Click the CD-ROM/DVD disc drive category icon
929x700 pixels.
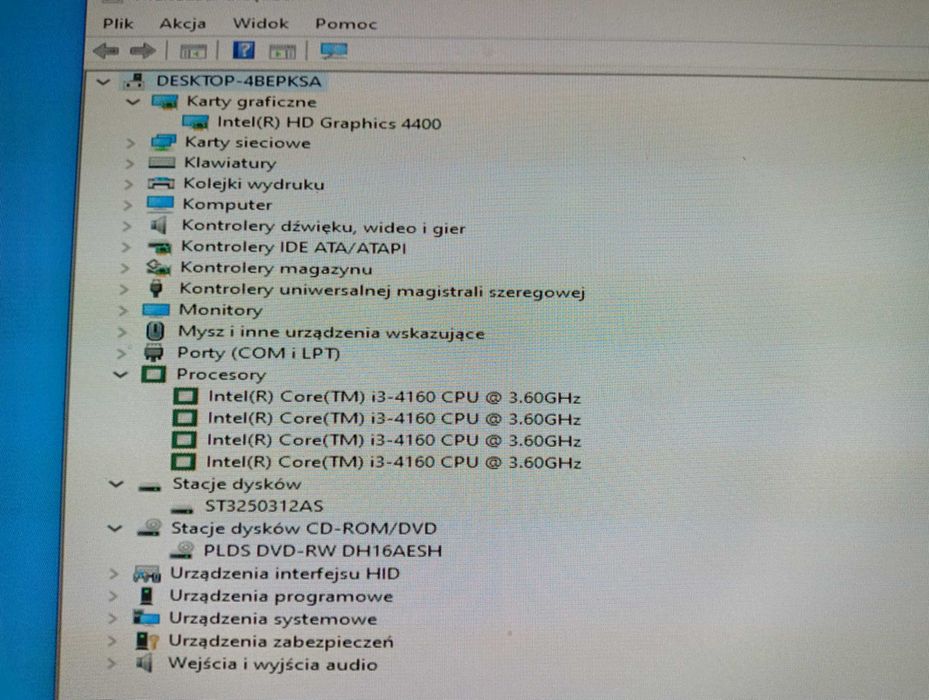pos(149,528)
